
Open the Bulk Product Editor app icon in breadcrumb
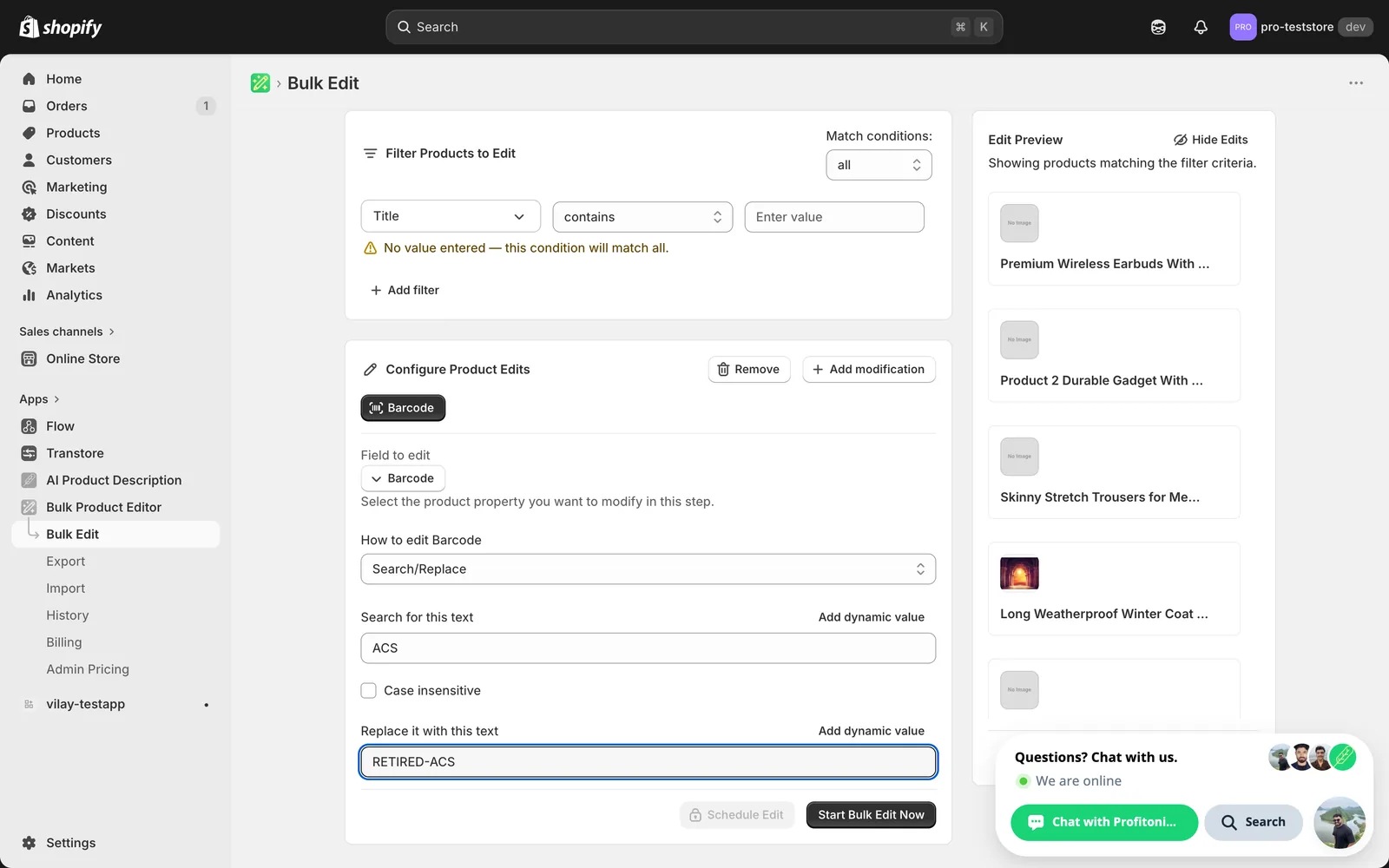260,83
